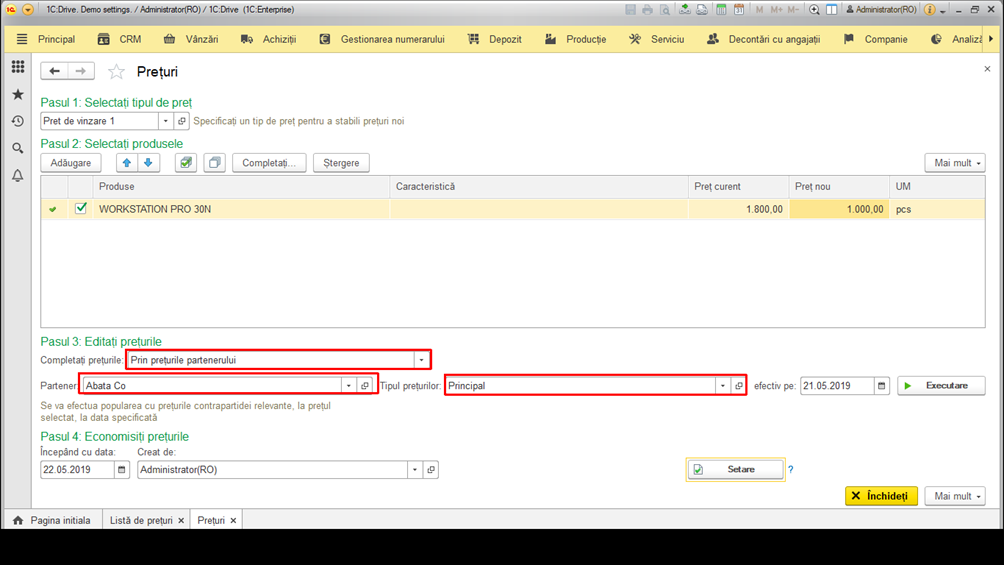Open the sections grid menu icon
This screenshot has width=1004, height=565.
[18, 67]
